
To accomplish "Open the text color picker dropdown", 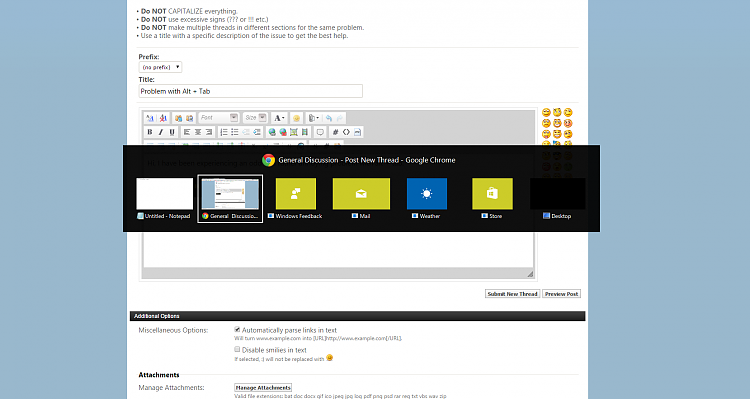I will [279, 118].
